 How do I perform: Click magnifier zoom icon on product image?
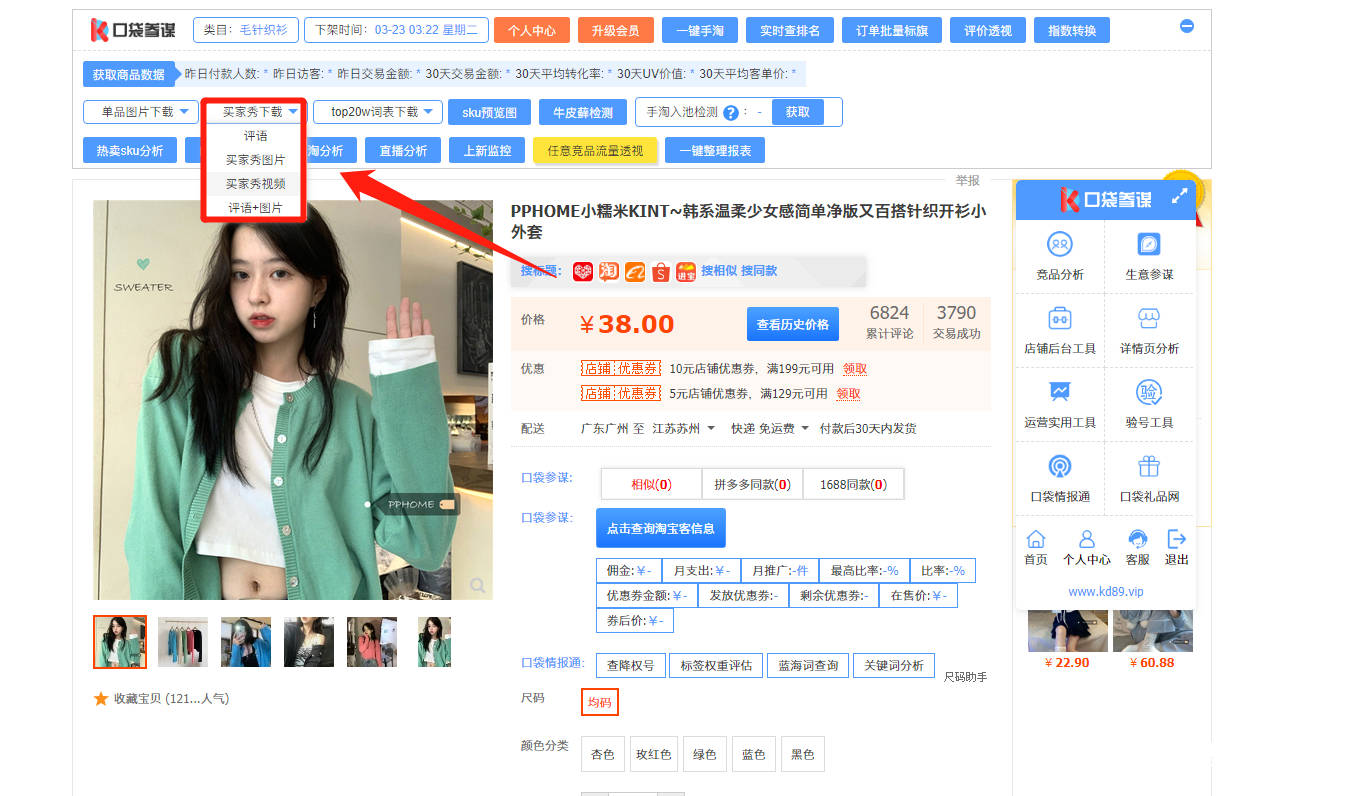478,585
